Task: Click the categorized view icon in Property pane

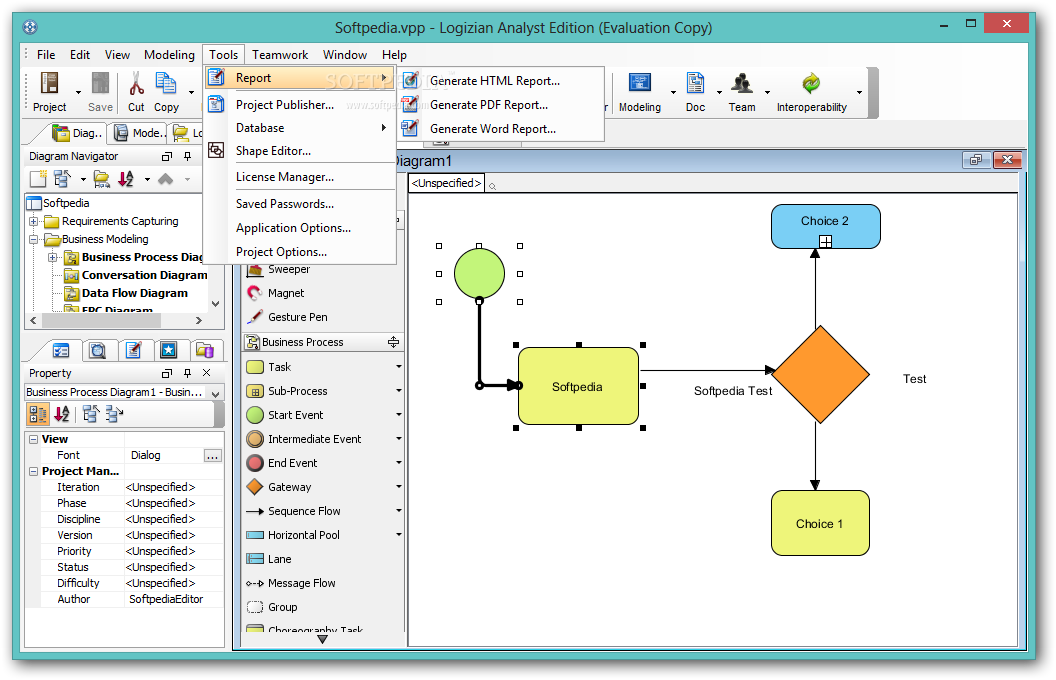Action: click(38, 414)
